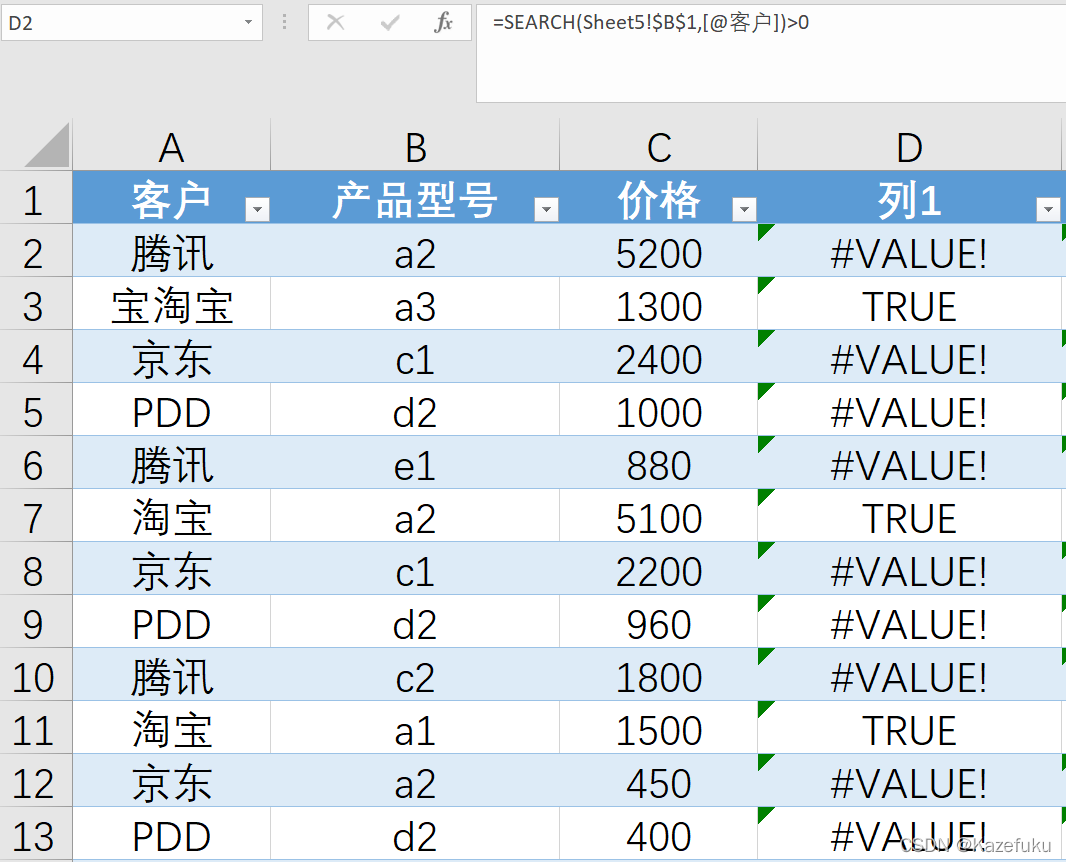
Task: Select cell A5 containing PDD
Action: pos(171,409)
